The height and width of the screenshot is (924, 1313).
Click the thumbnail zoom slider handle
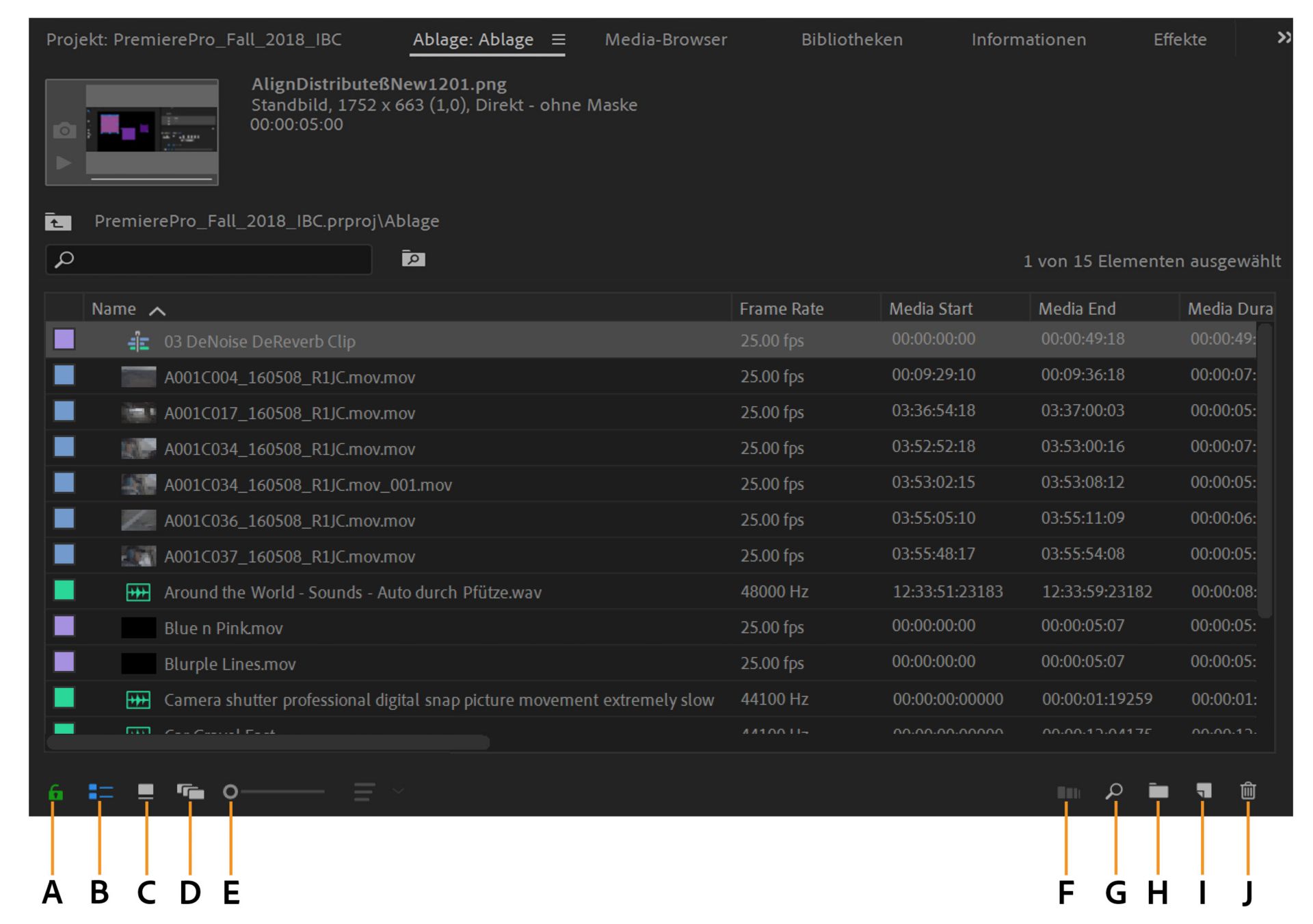pyautogui.click(x=230, y=791)
